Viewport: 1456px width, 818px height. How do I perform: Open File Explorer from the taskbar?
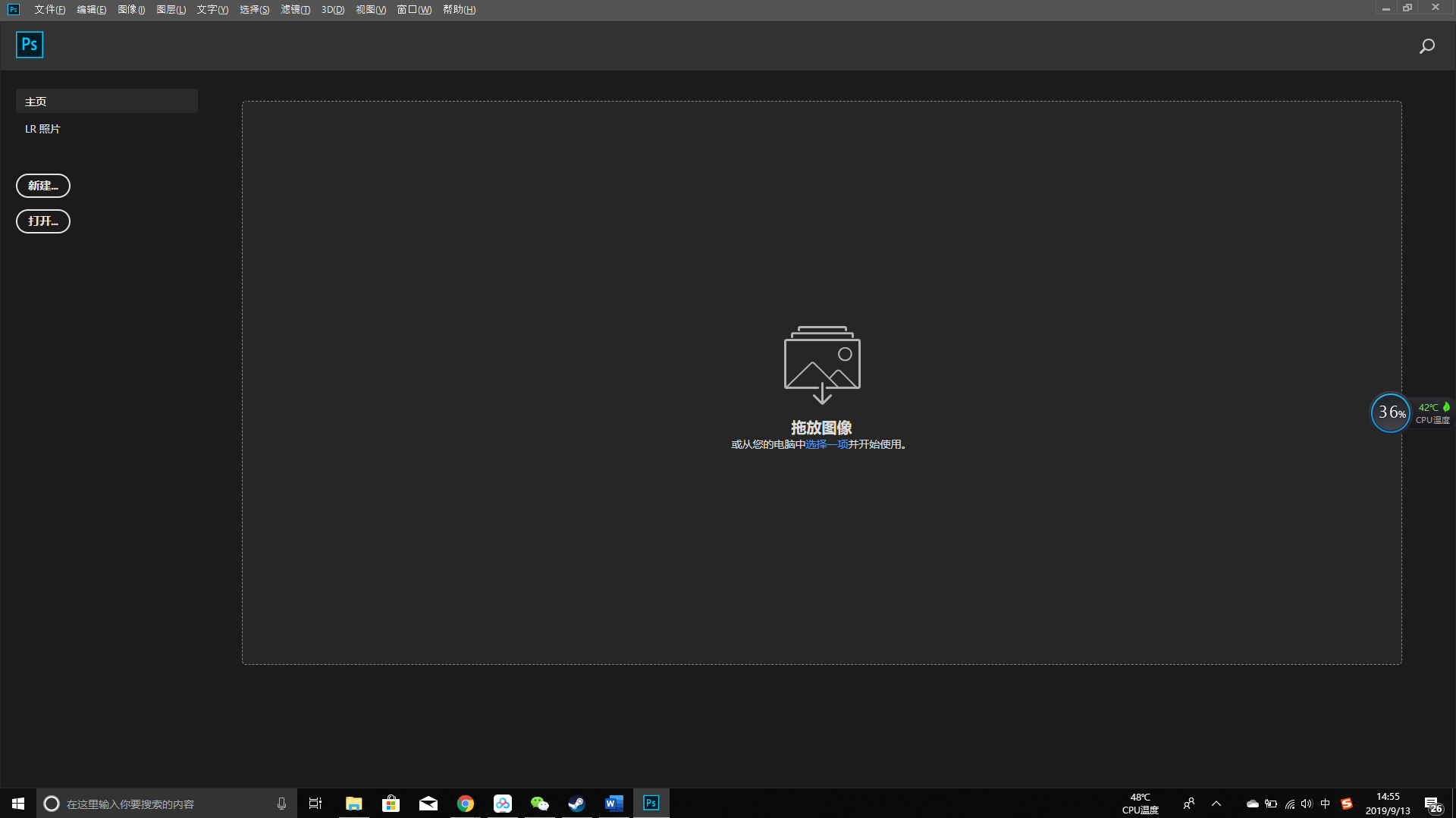(x=353, y=804)
